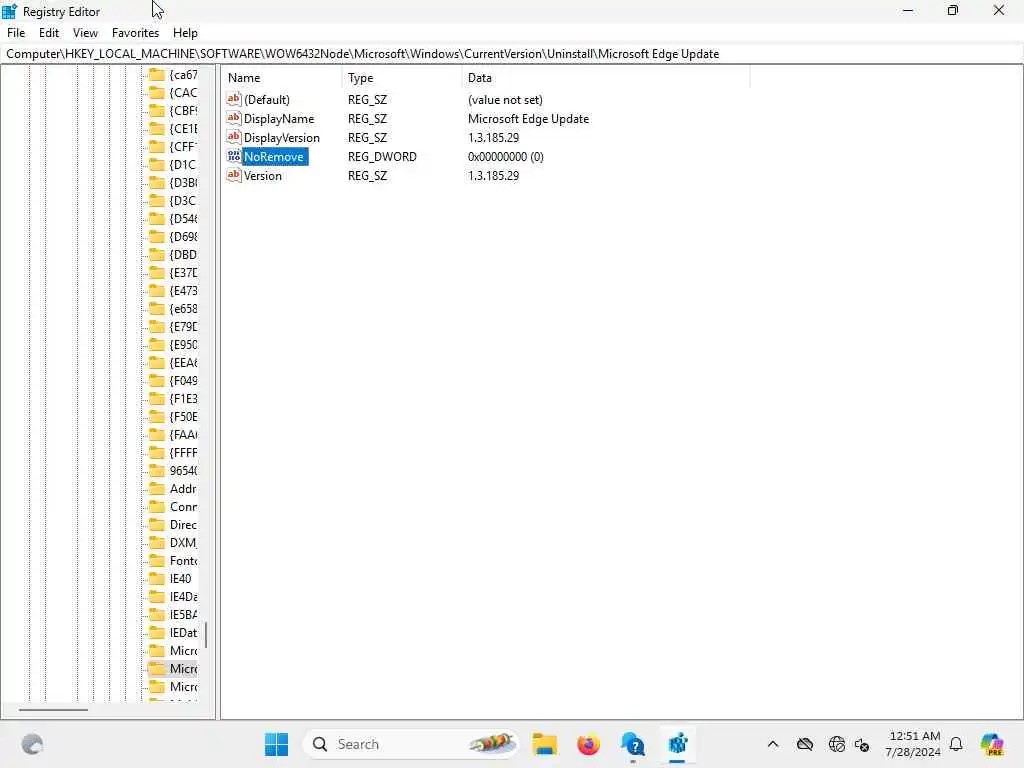Select the DXM key in tree
Image resolution: width=1024 pixels, height=768 pixels.
pyautogui.click(x=183, y=543)
